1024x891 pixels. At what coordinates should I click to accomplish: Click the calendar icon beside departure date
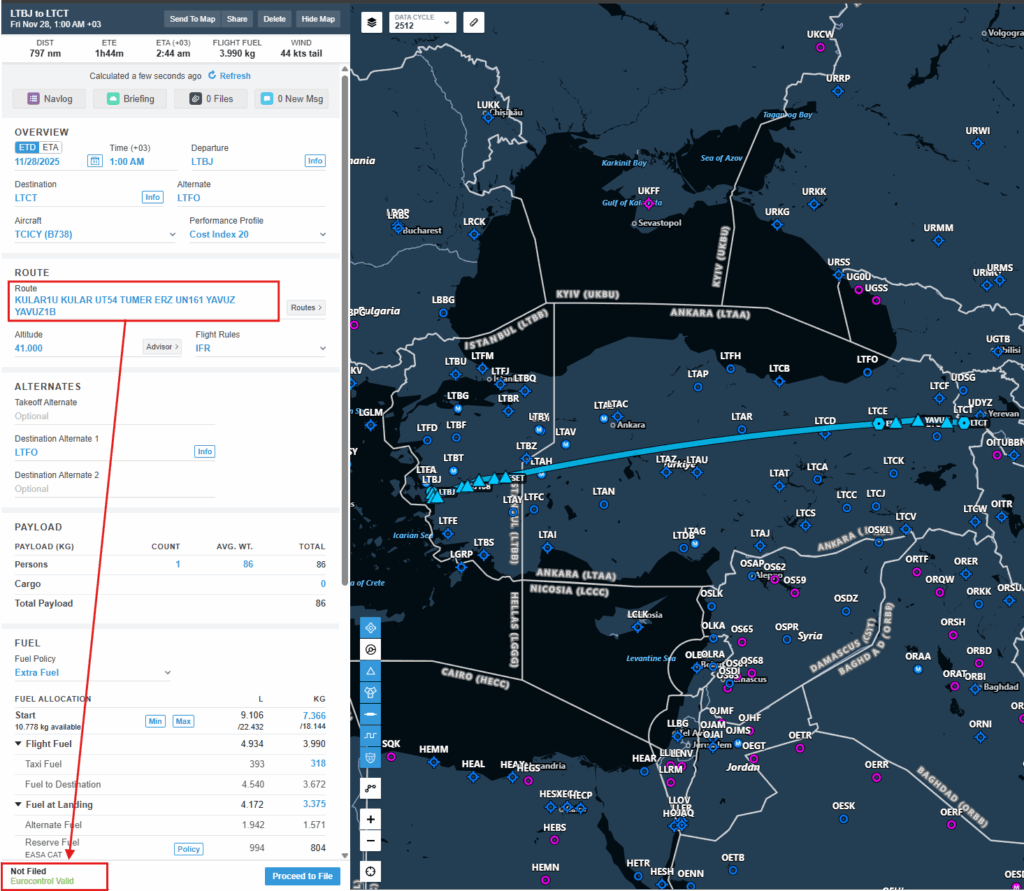95,161
